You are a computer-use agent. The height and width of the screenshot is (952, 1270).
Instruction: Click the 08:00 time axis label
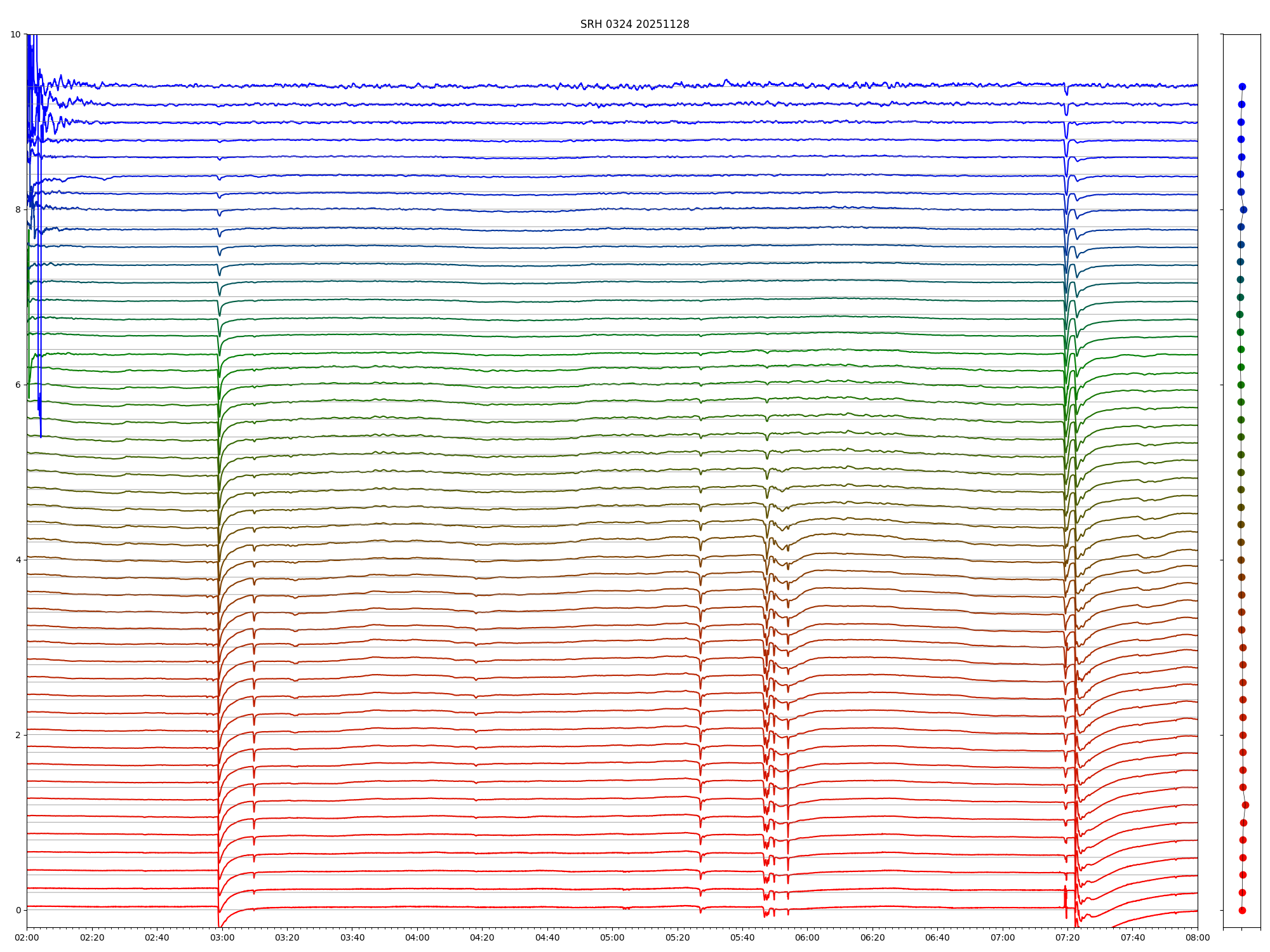coord(1197,937)
